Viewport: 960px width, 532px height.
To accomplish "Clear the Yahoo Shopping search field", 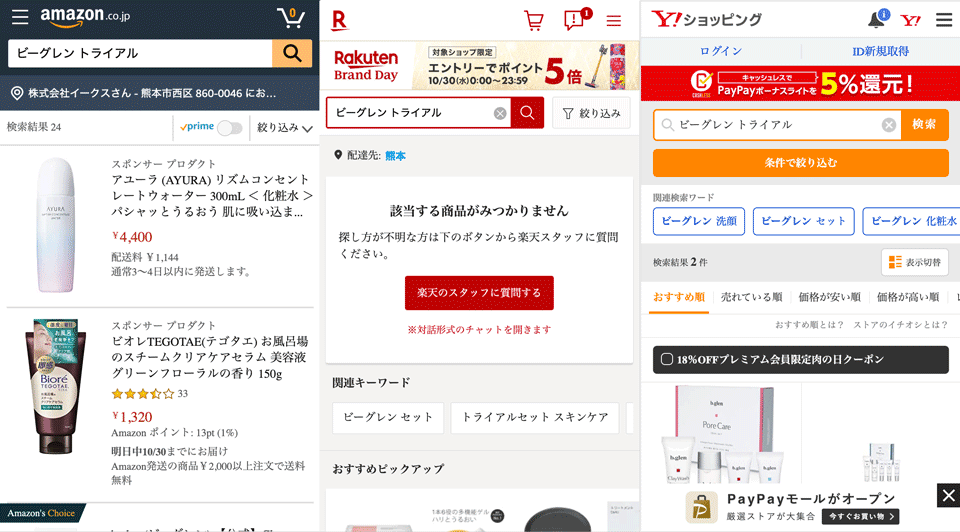I will (889, 125).
